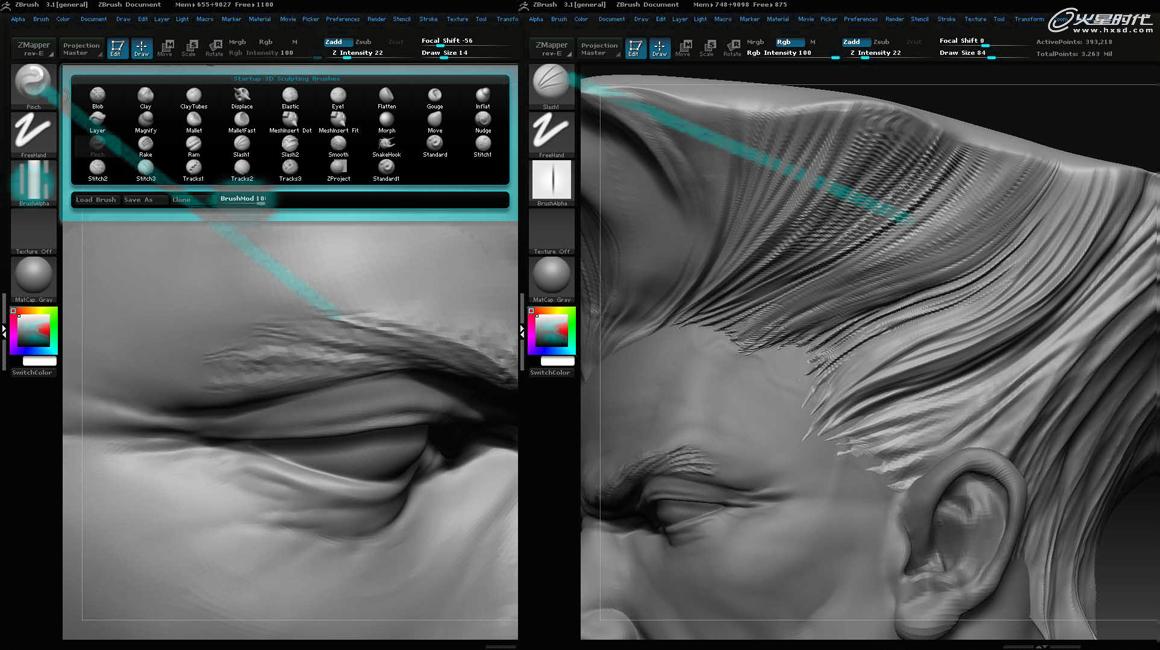
Task: Pick the Mallet brush
Action: 194,122
